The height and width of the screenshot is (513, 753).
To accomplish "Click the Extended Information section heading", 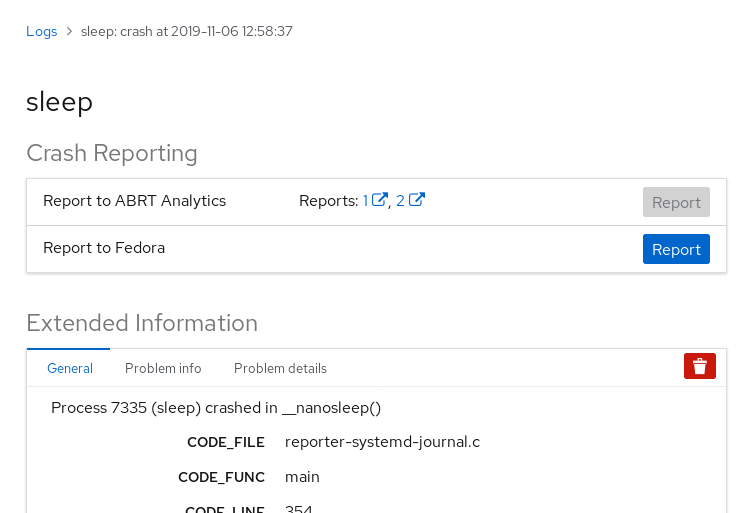I will pos(142,323).
